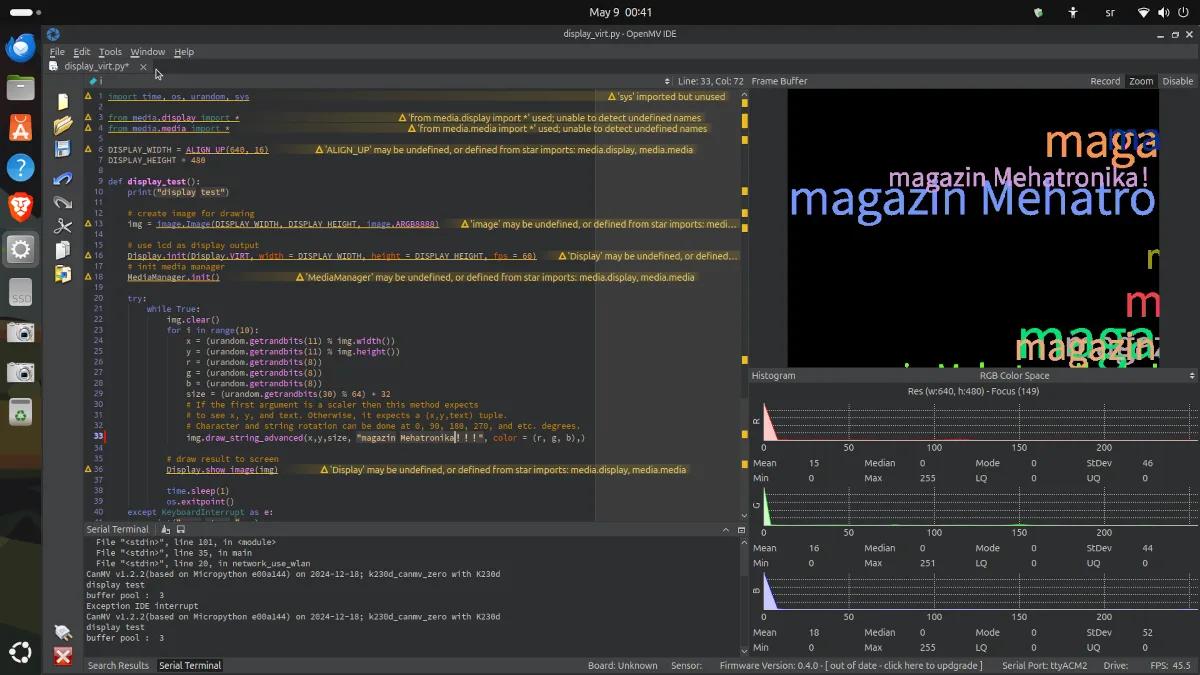Click 'Exception IDE interrupt' in terminal output
The height and width of the screenshot is (675, 1200).
pos(142,606)
